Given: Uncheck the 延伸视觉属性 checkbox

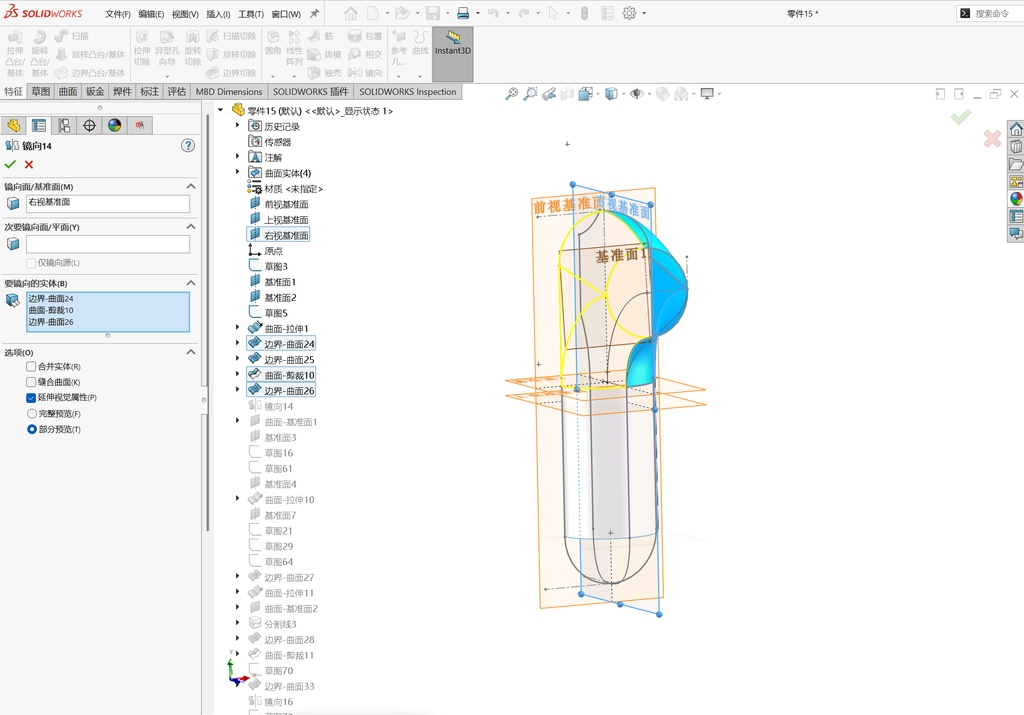Looking at the screenshot, I should [x=31, y=398].
